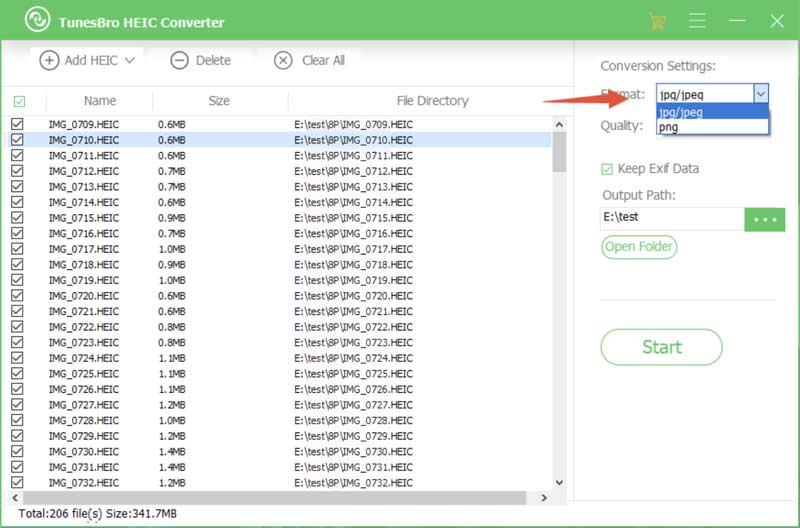800x528 pixels.
Task: Select file name IMG_0723.HEIC
Action: click(x=84, y=342)
